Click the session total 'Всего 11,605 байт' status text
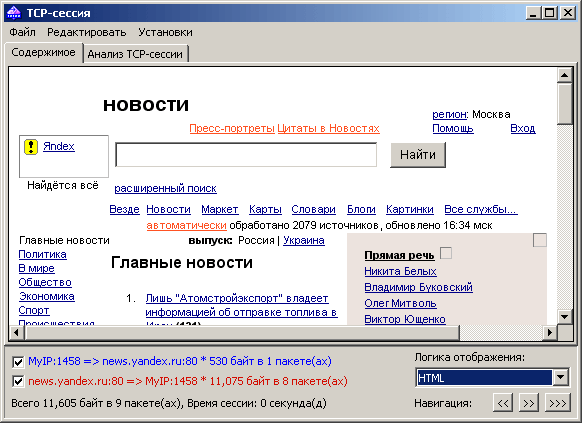This screenshot has width=582, height=423. (169, 403)
